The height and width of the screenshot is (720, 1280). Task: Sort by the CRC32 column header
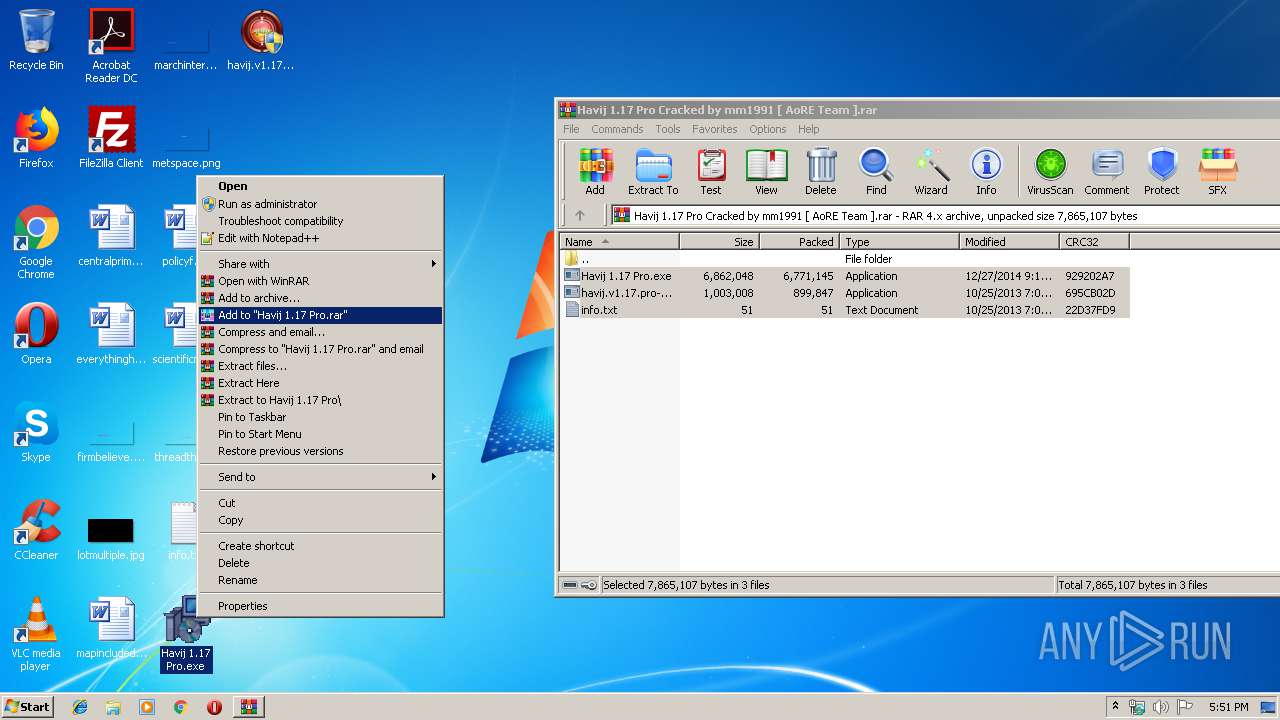click(1095, 241)
